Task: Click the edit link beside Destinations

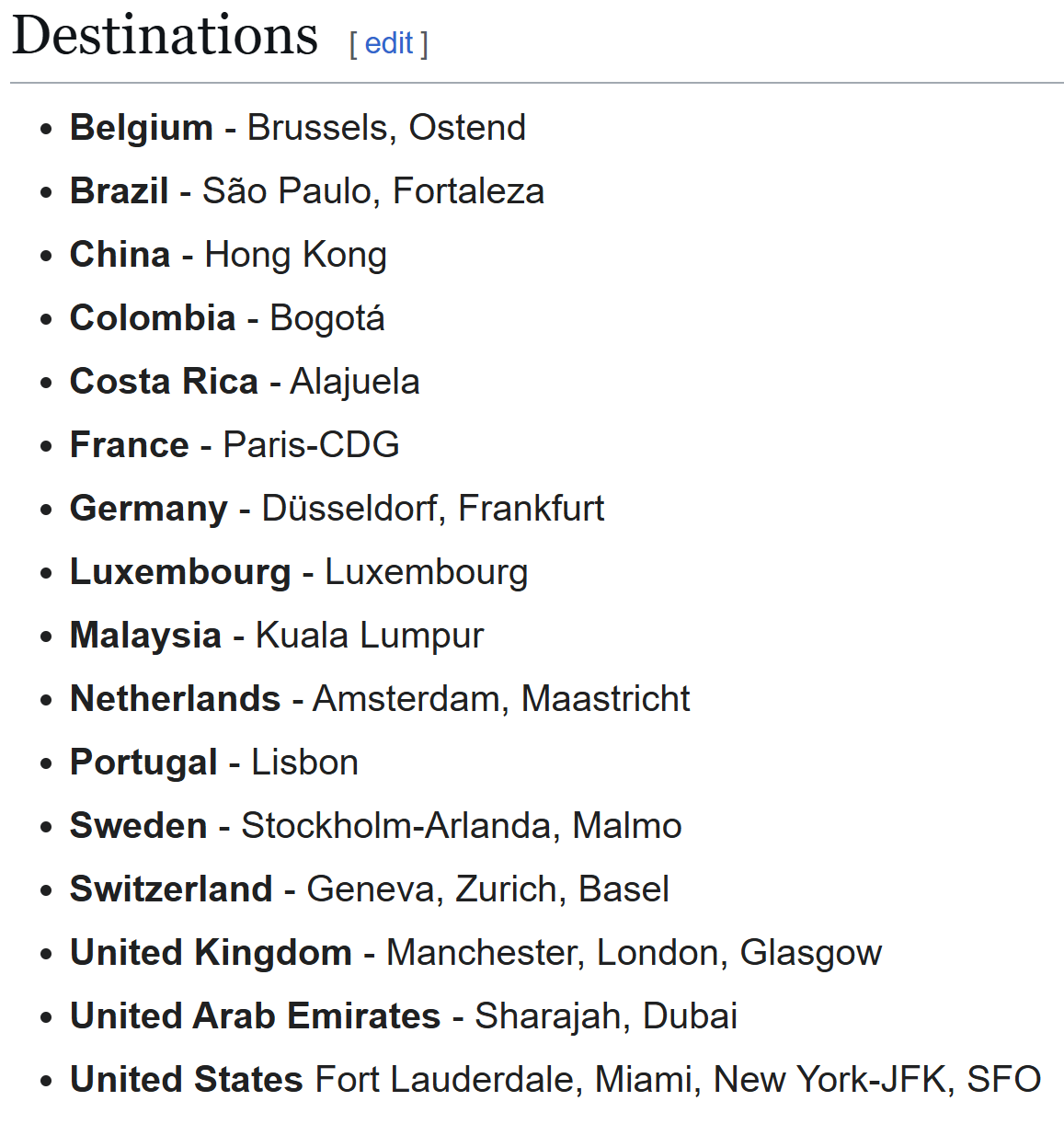Action: pos(388,43)
